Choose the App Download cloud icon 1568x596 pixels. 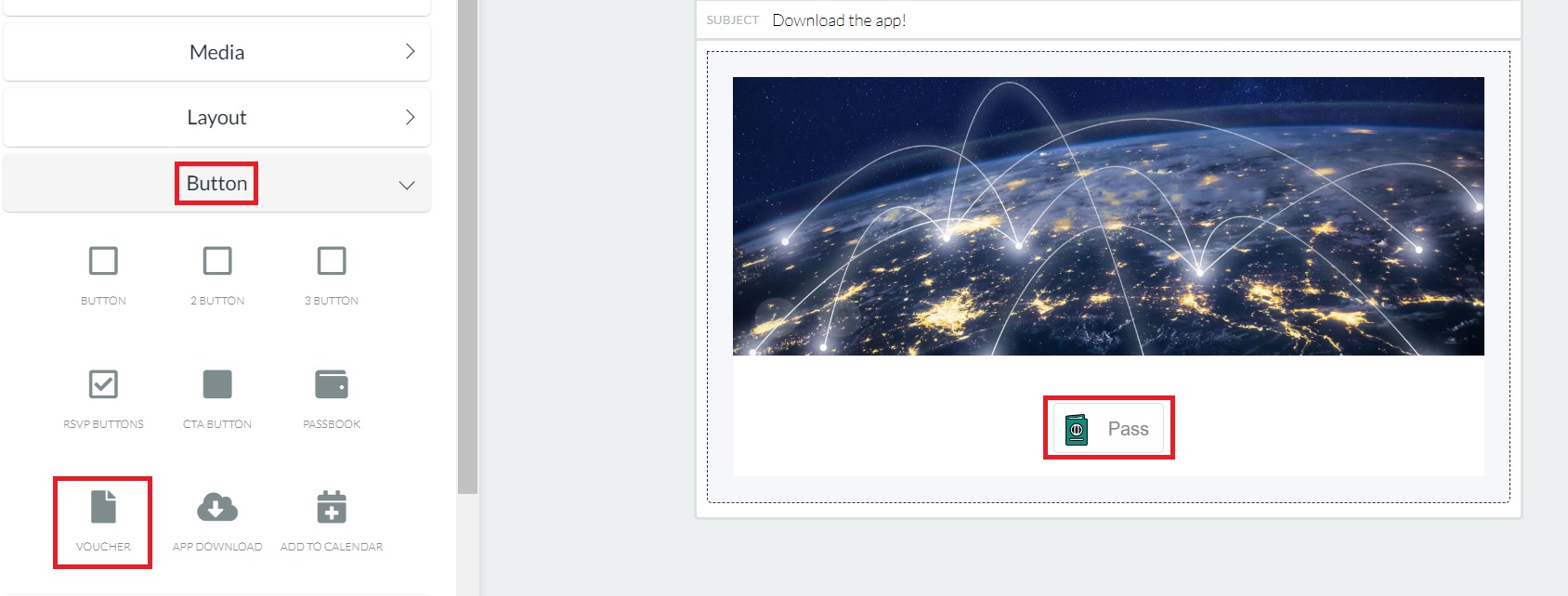point(217,507)
